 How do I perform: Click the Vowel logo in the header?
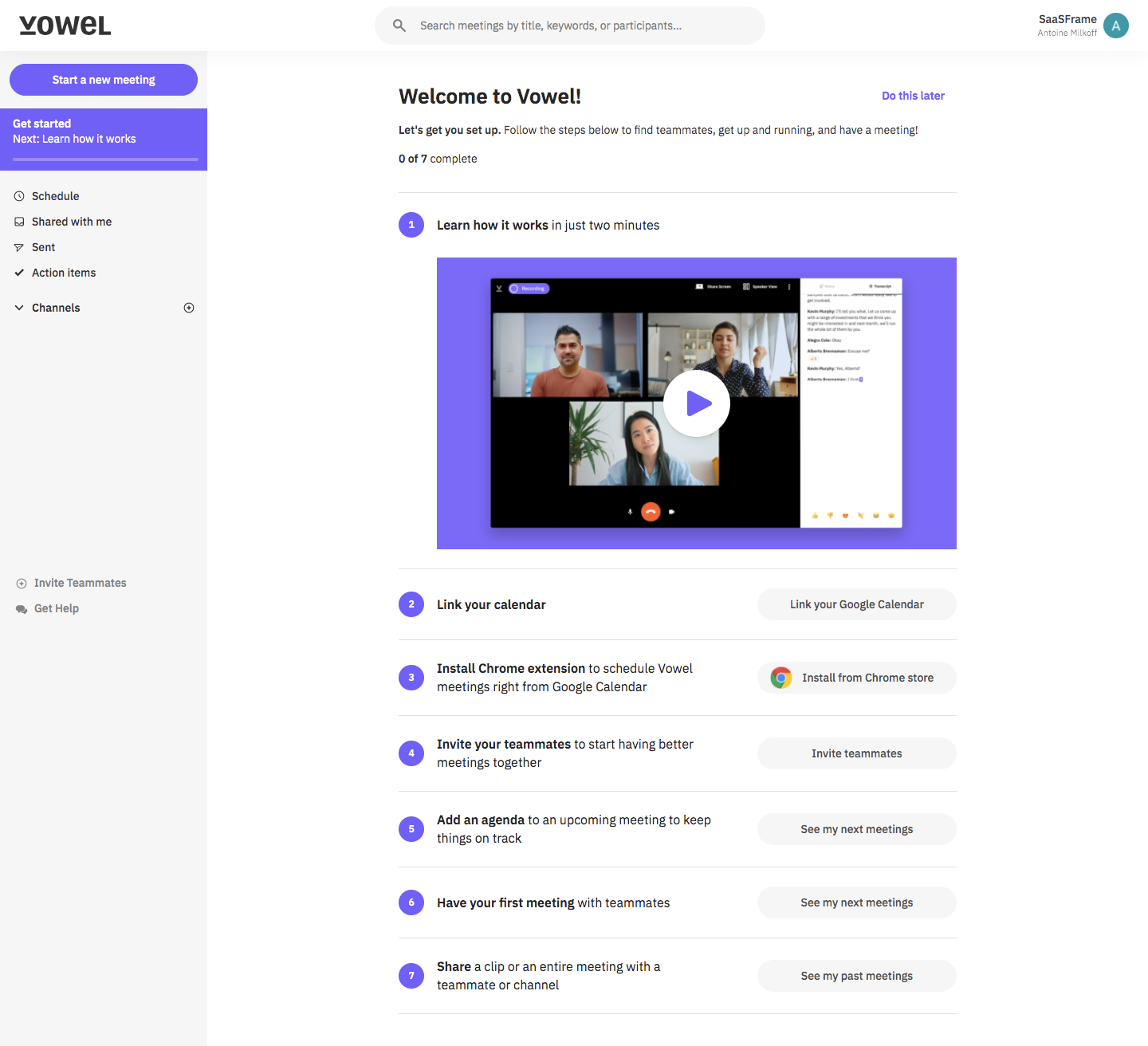point(65,26)
